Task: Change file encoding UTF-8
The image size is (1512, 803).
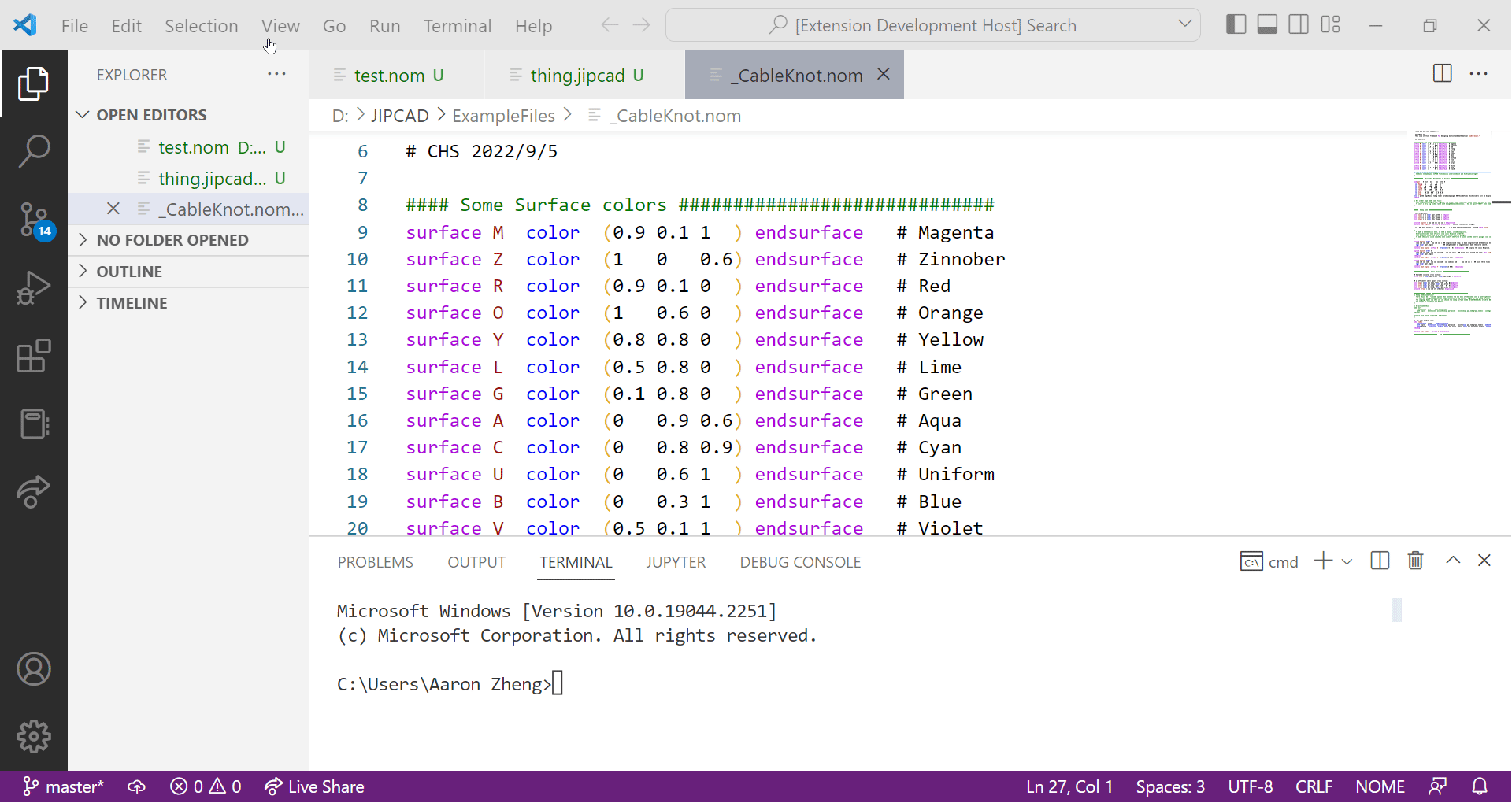Action: click(x=1251, y=786)
